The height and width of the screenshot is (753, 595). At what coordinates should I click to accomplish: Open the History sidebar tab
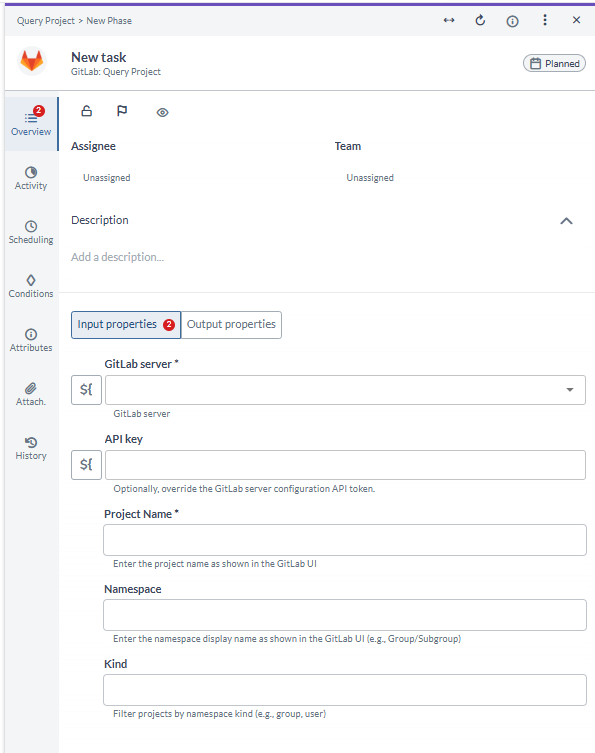coord(31,448)
